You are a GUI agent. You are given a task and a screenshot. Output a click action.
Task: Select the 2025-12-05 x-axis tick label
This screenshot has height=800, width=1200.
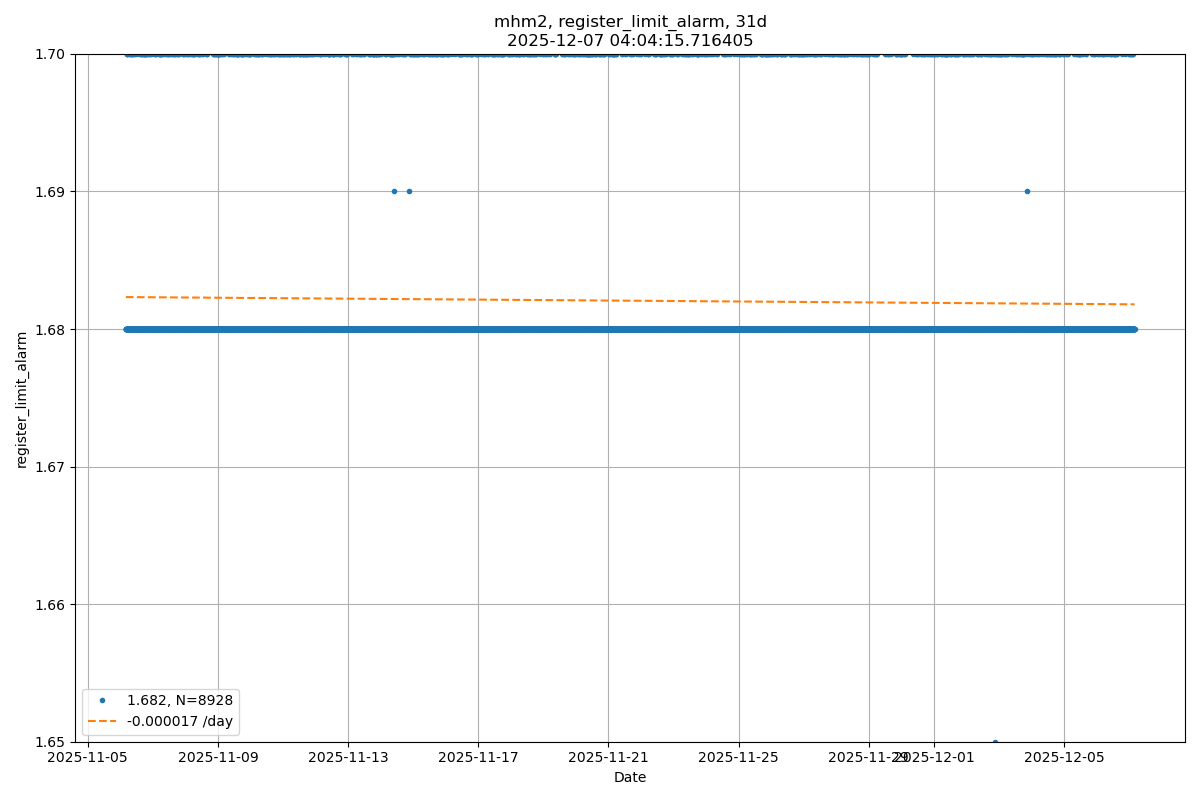pyautogui.click(x=1064, y=757)
